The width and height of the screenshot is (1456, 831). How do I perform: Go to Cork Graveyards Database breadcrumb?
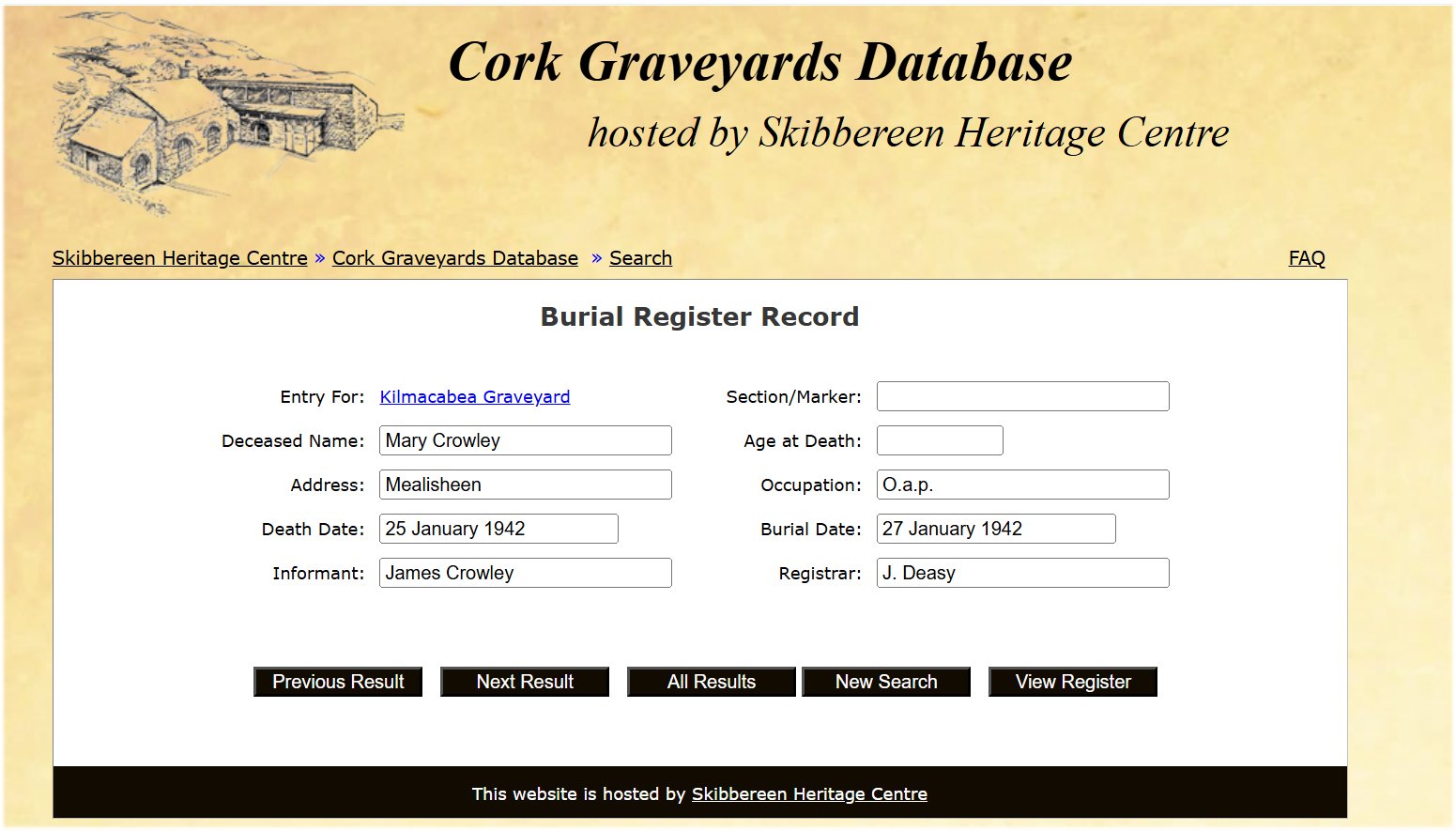tap(455, 258)
